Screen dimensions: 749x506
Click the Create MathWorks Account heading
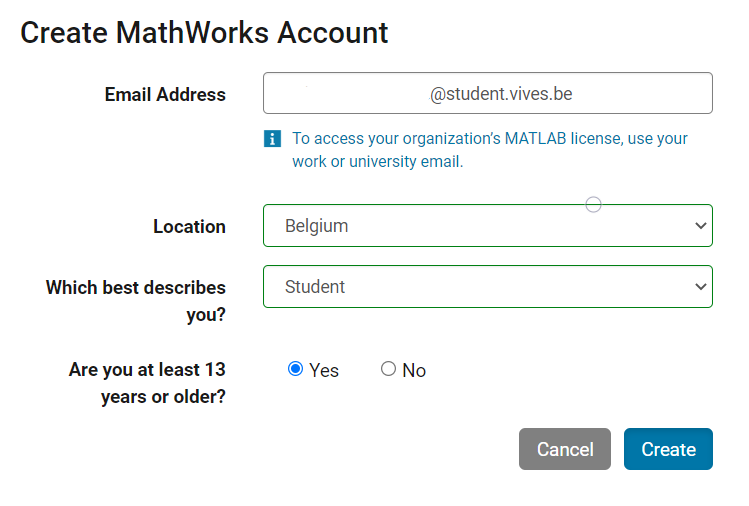(204, 32)
